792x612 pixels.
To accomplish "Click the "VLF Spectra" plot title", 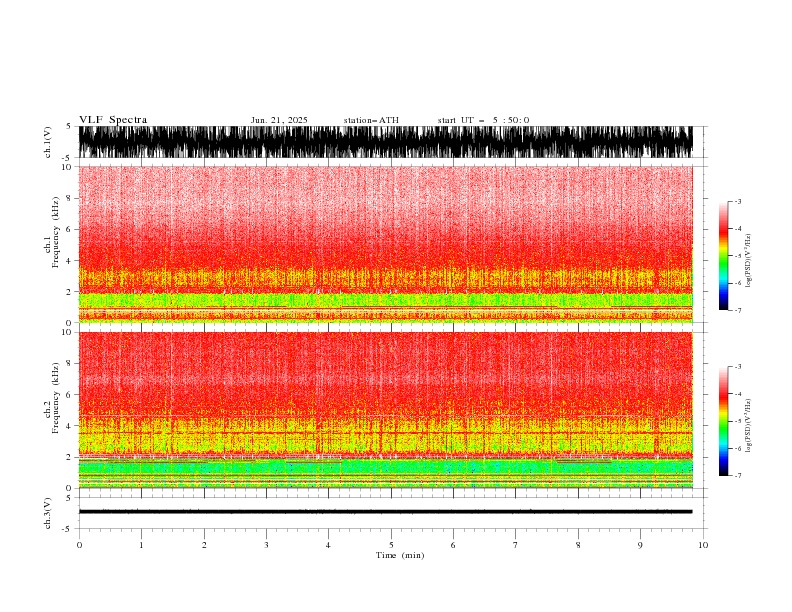I will click(x=113, y=120).
